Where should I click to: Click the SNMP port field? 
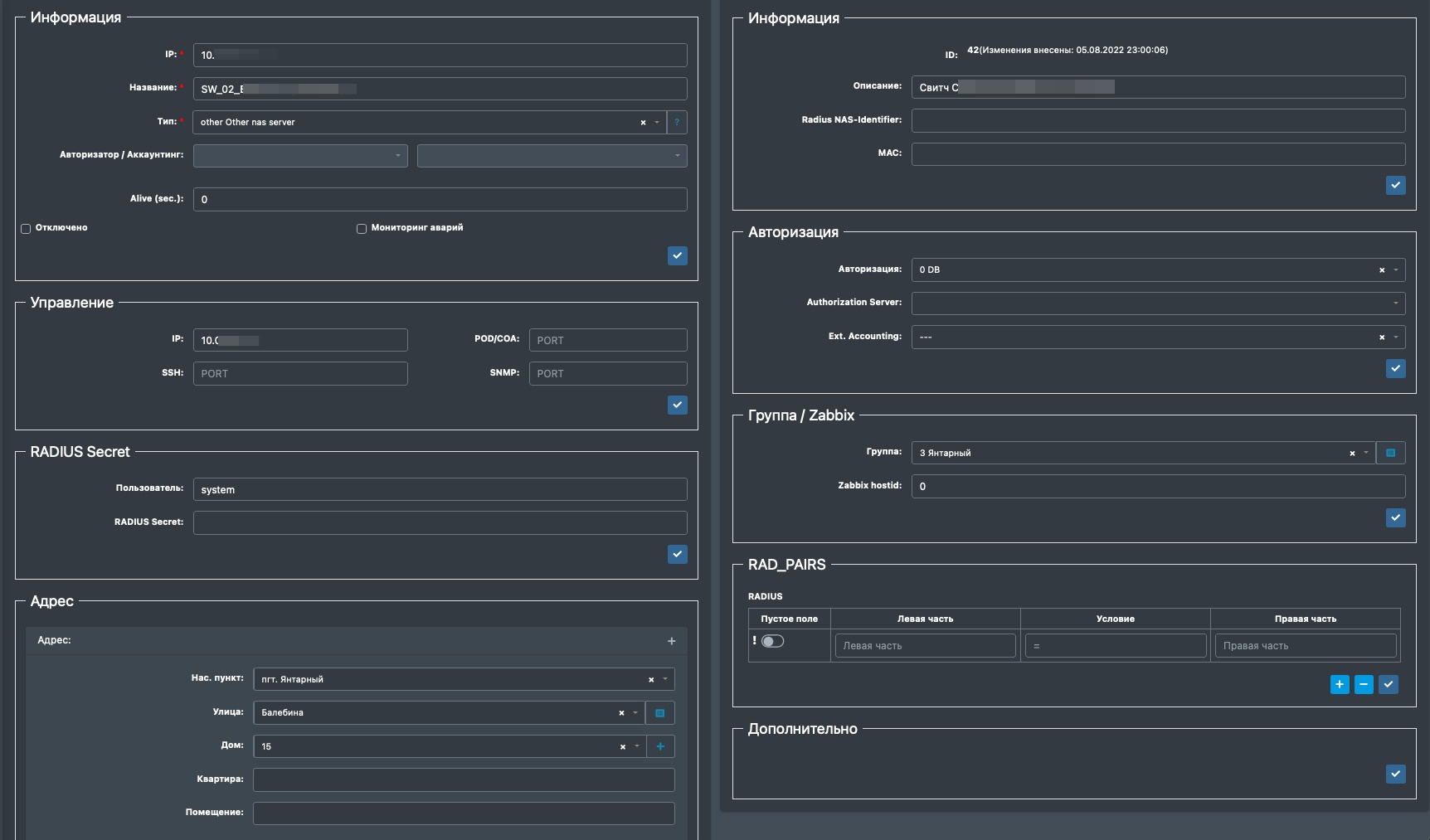pyautogui.click(x=608, y=373)
